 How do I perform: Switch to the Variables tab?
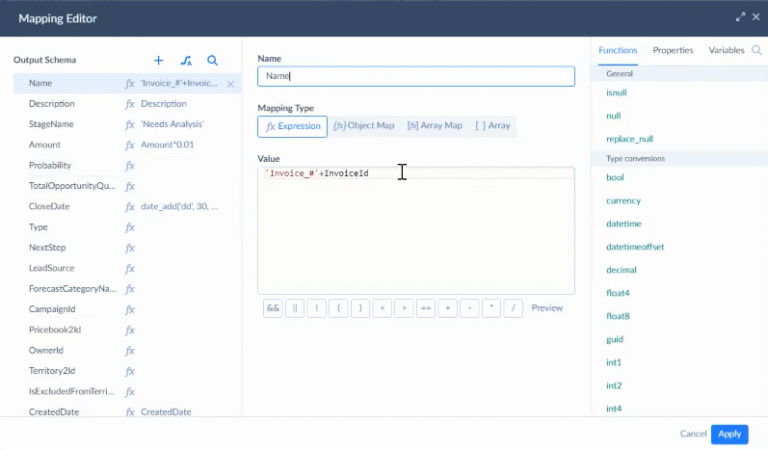[x=726, y=50]
